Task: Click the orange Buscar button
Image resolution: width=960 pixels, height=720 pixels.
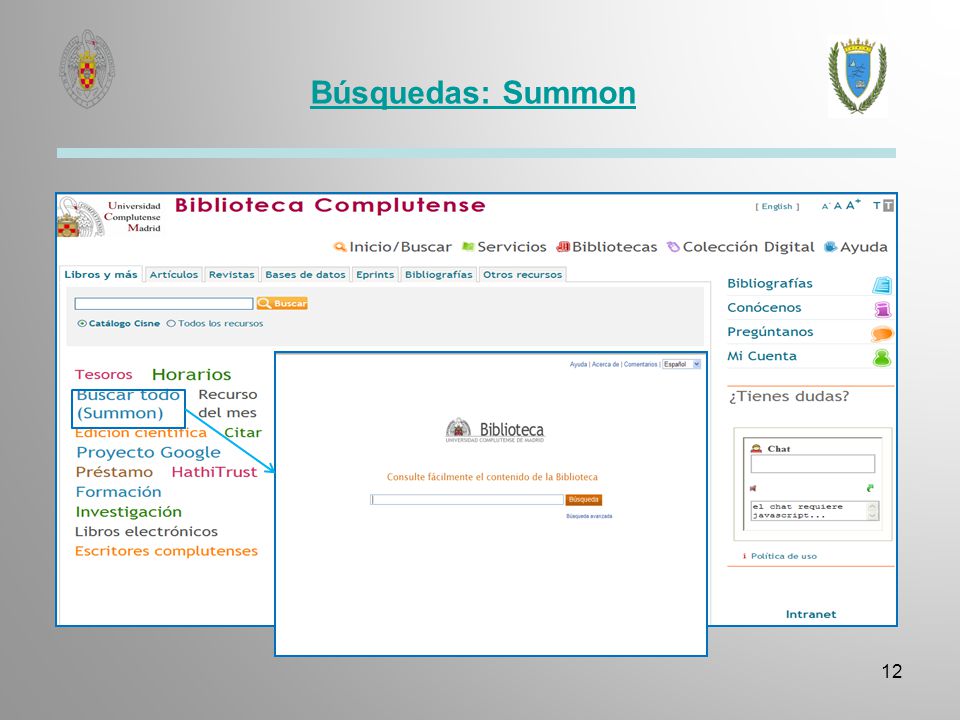Action: click(x=282, y=303)
